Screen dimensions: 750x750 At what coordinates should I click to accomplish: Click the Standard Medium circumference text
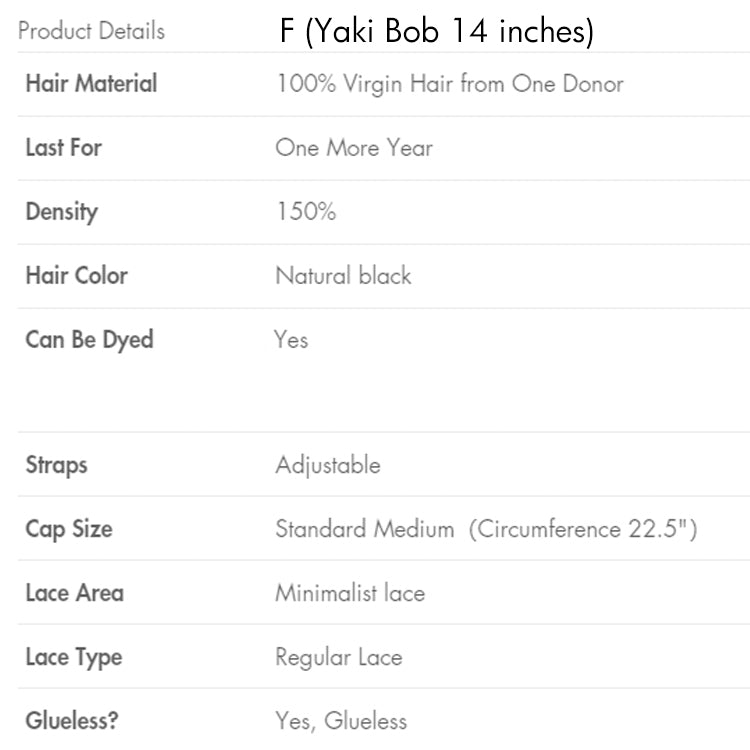tap(486, 529)
